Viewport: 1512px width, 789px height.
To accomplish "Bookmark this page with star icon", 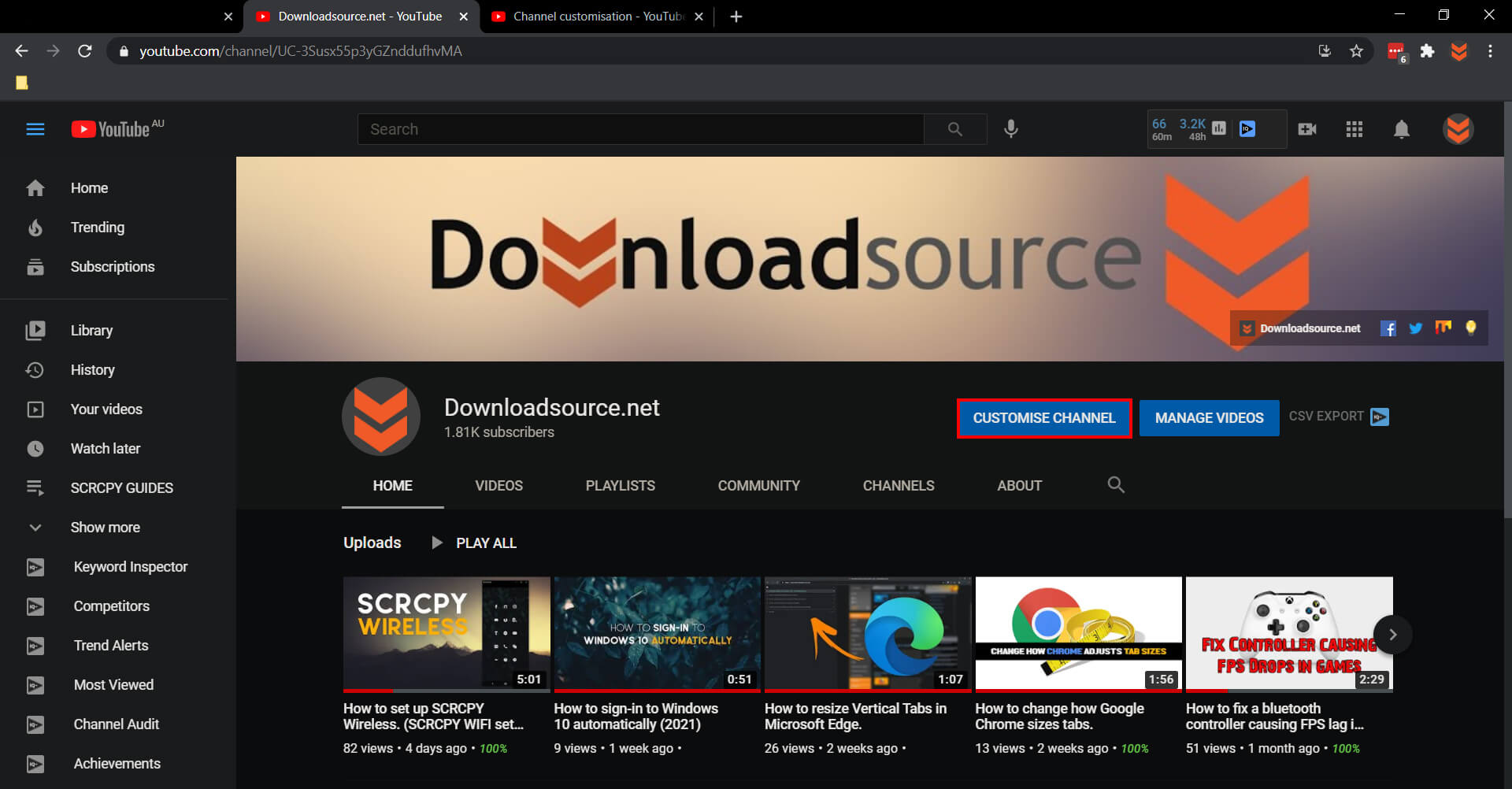I will (1356, 51).
